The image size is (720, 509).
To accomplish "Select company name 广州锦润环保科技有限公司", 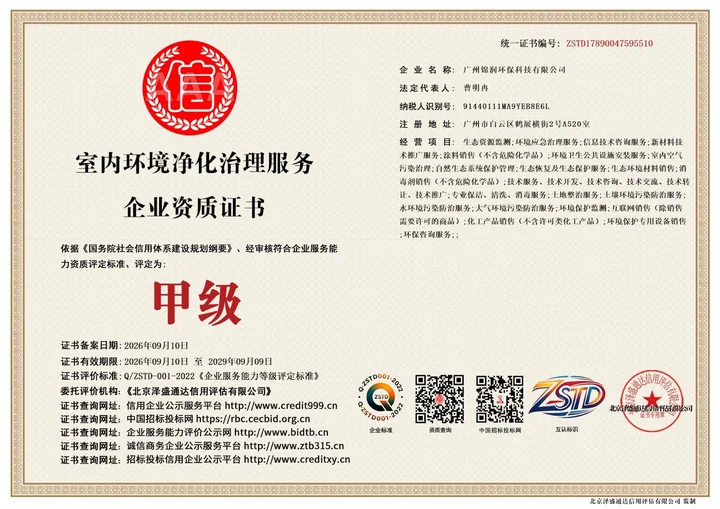I will pos(514,70).
